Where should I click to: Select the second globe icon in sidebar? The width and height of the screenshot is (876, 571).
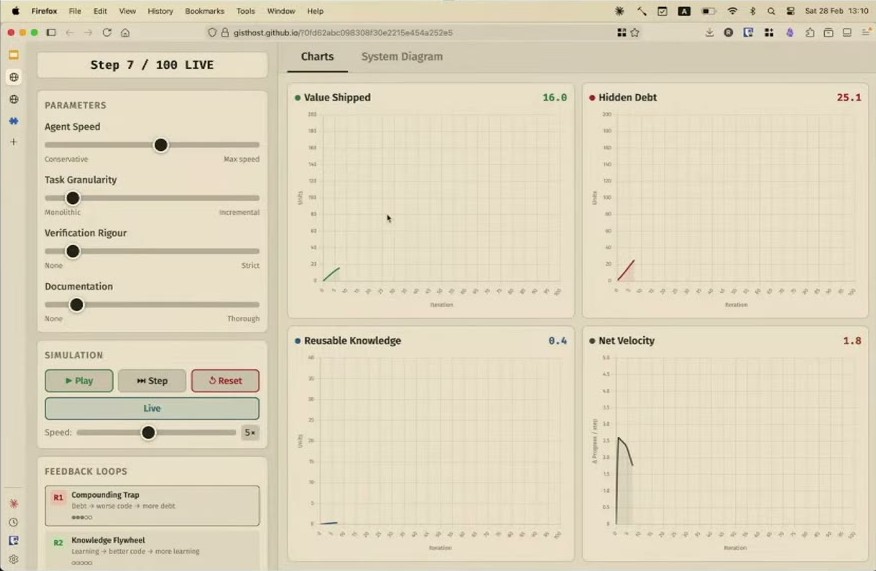(14, 99)
